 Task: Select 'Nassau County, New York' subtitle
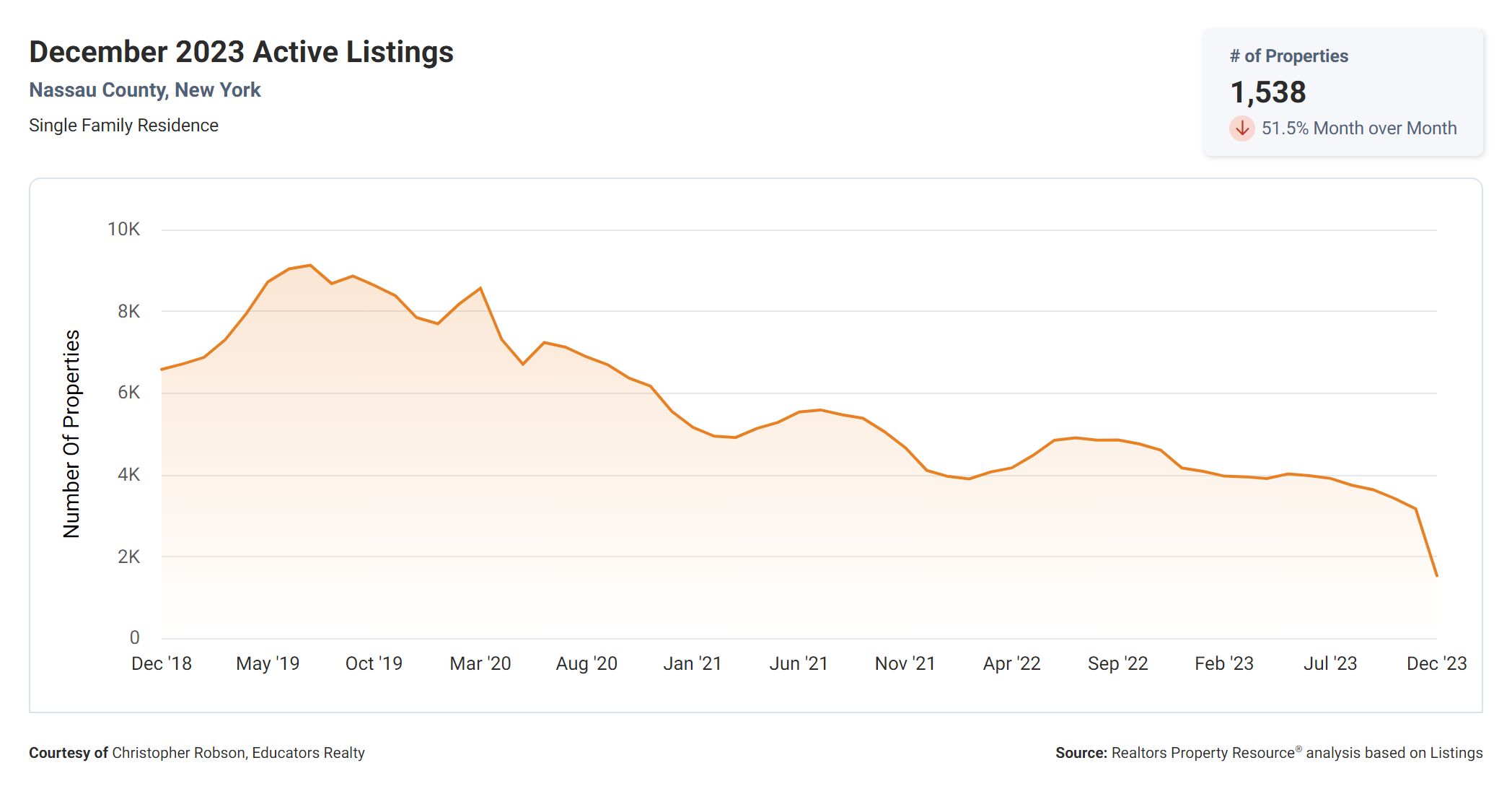(x=145, y=90)
